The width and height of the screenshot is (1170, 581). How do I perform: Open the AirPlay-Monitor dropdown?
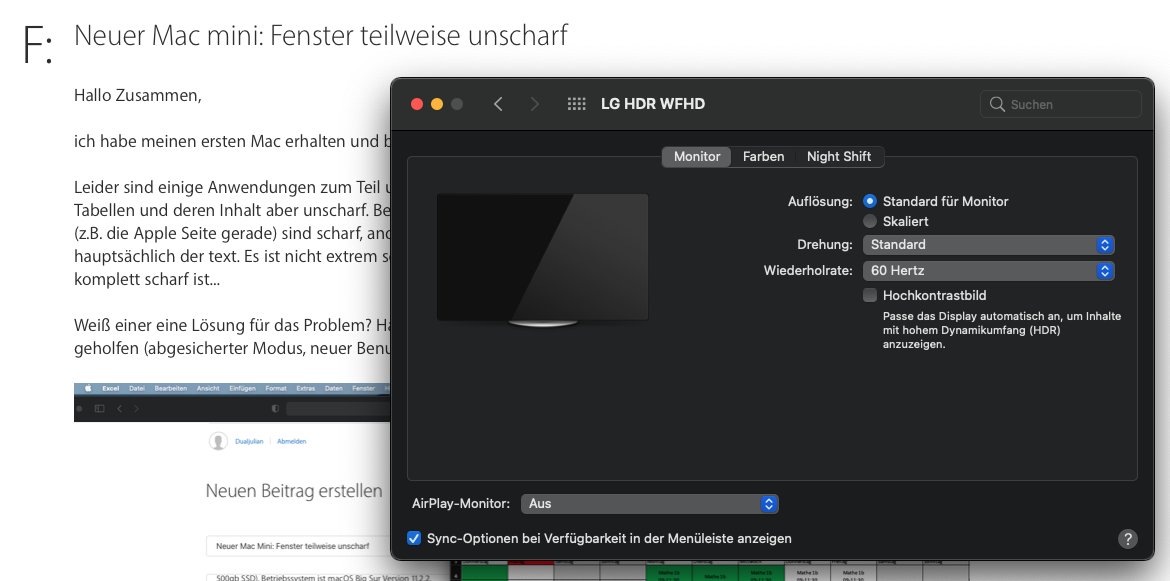[649, 504]
